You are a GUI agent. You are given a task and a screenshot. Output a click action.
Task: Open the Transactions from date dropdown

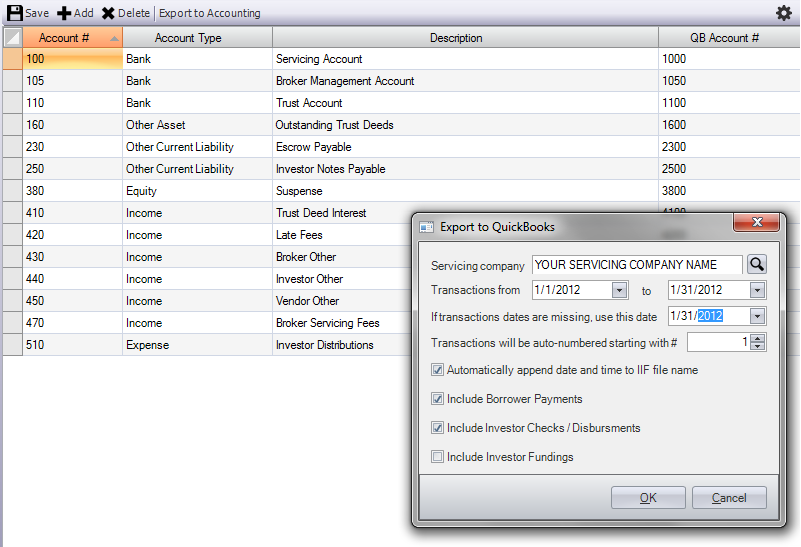(x=620, y=290)
